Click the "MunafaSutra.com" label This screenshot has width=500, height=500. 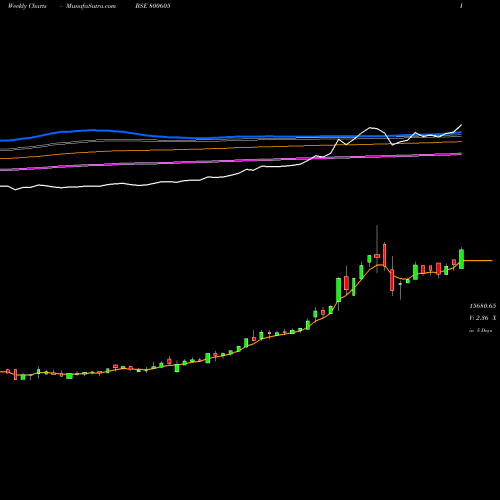coord(91,6)
